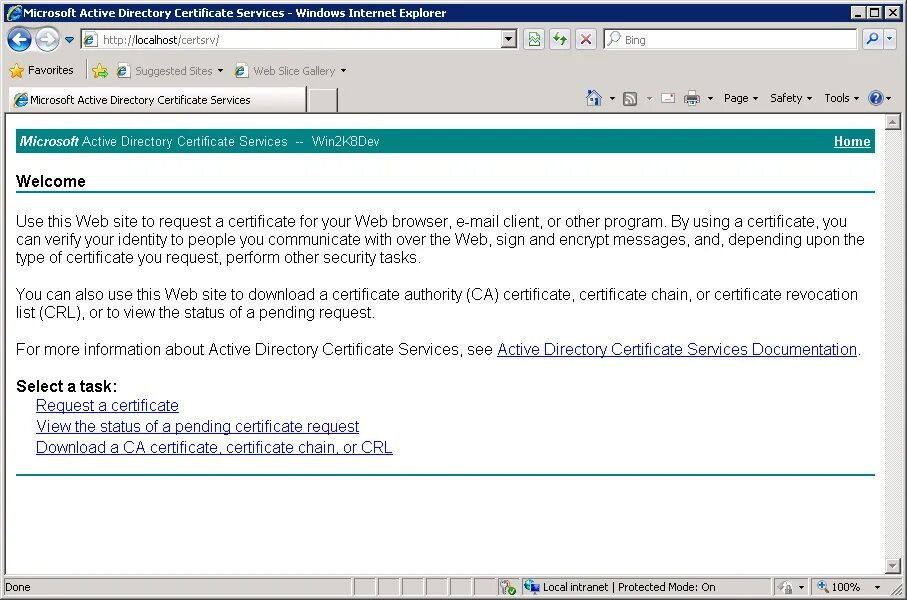Click the Done status bar text

(x=18, y=587)
